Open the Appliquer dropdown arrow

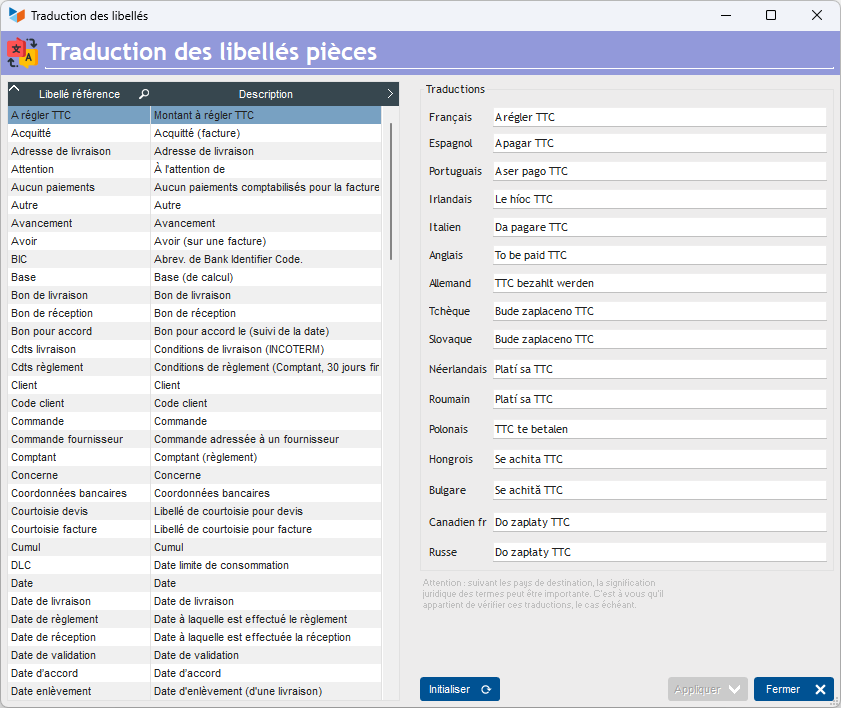(735, 689)
